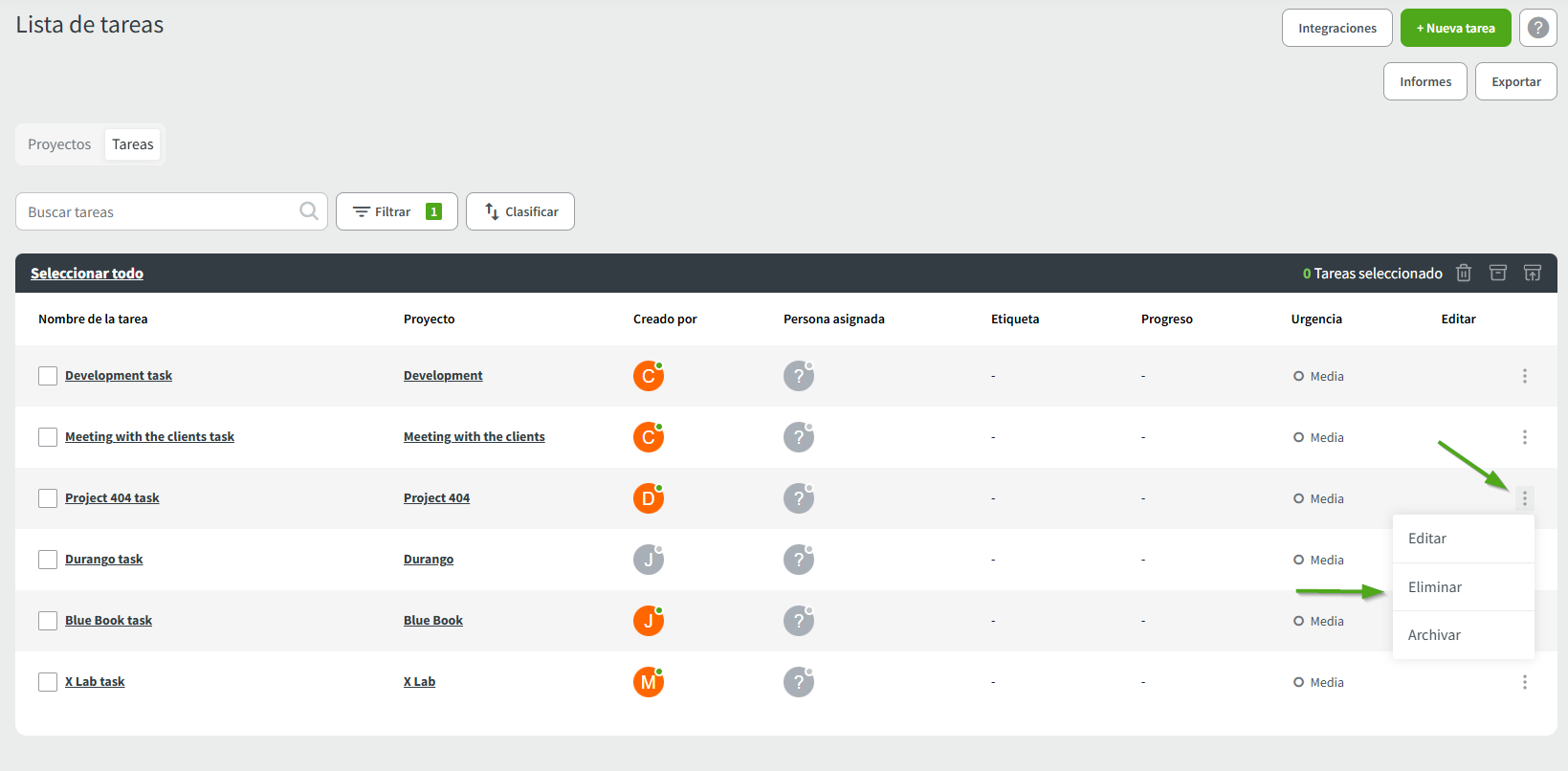Screen dimensions: 1568x771
Task: Select the Project 404 task checkbox
Action: point(48,498)
